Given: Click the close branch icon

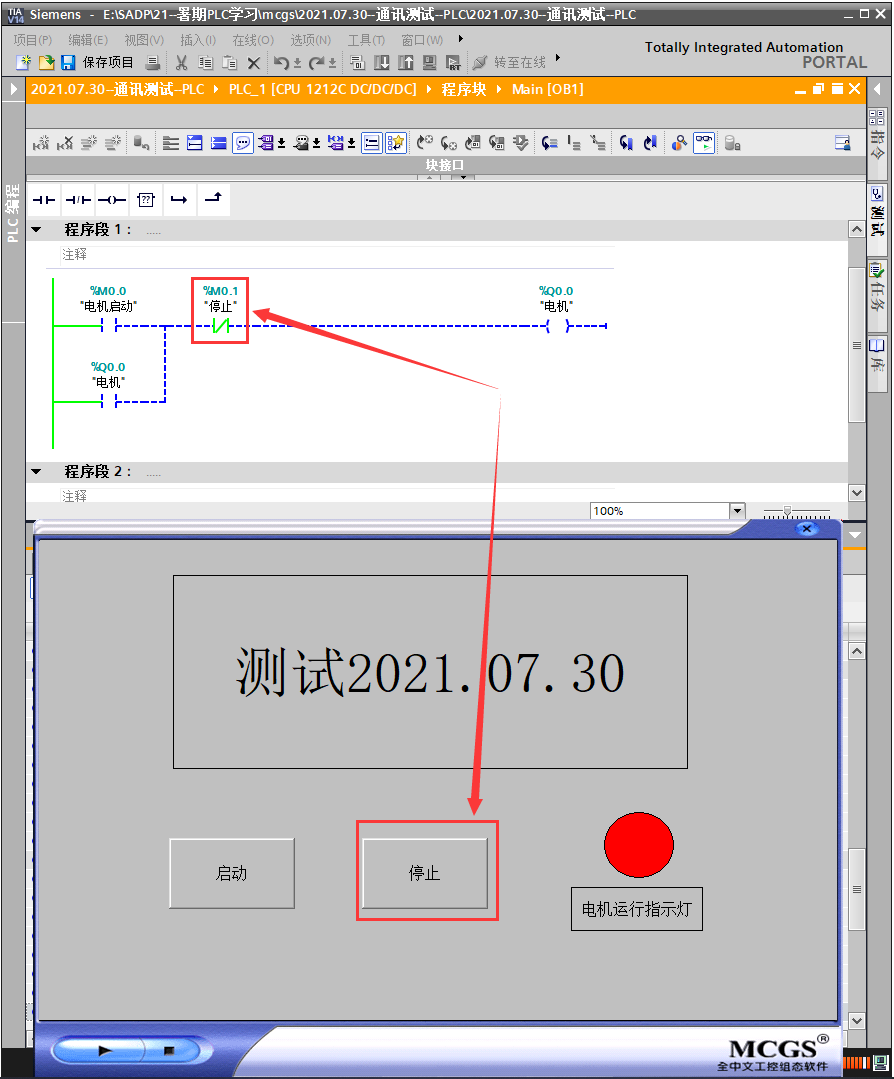Looking at the screenshot, I should [x=213, y=200].
